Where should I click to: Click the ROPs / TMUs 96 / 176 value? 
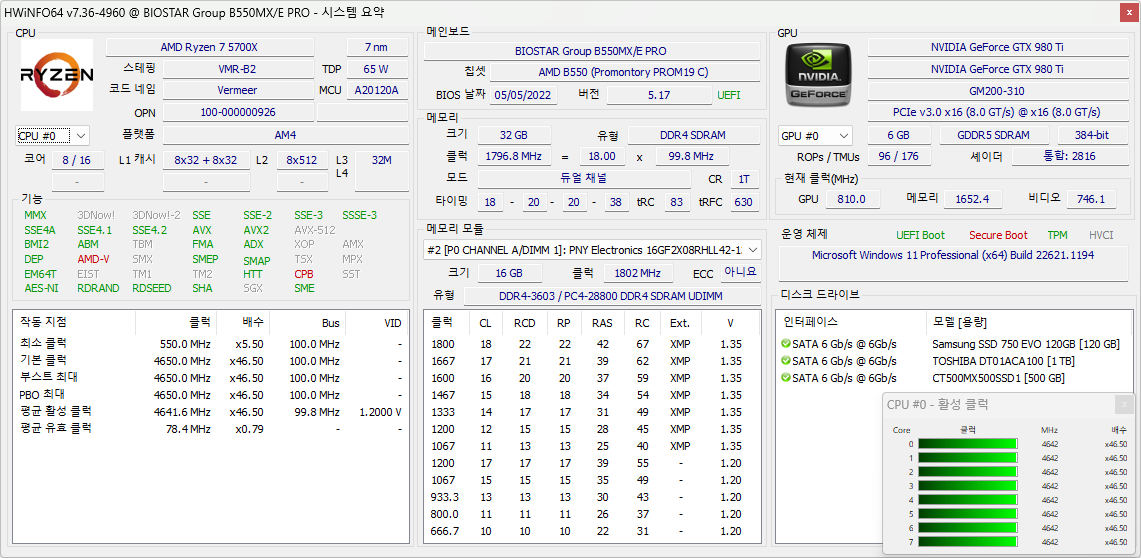click(x=899, y=156)
